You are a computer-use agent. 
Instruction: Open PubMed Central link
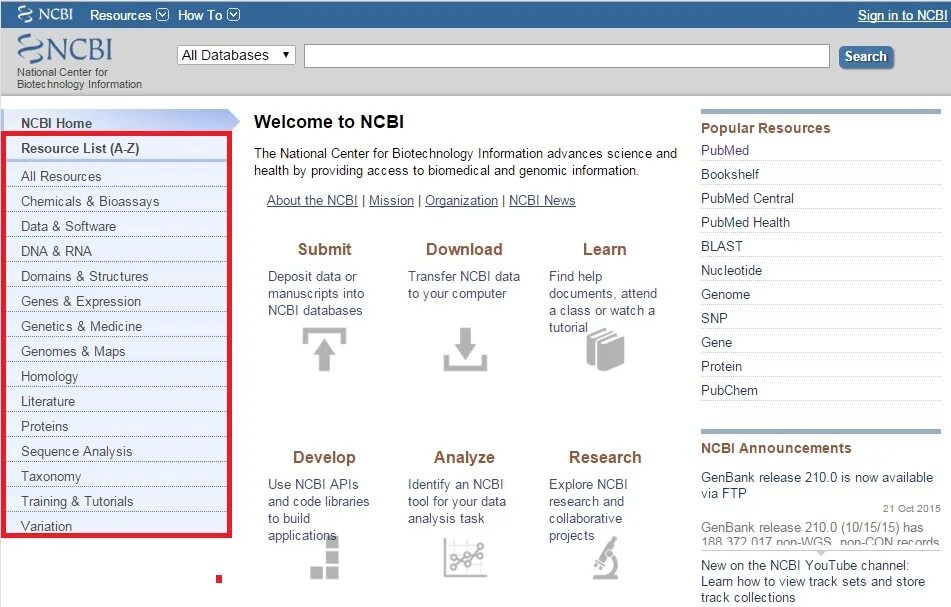point(747,198)
